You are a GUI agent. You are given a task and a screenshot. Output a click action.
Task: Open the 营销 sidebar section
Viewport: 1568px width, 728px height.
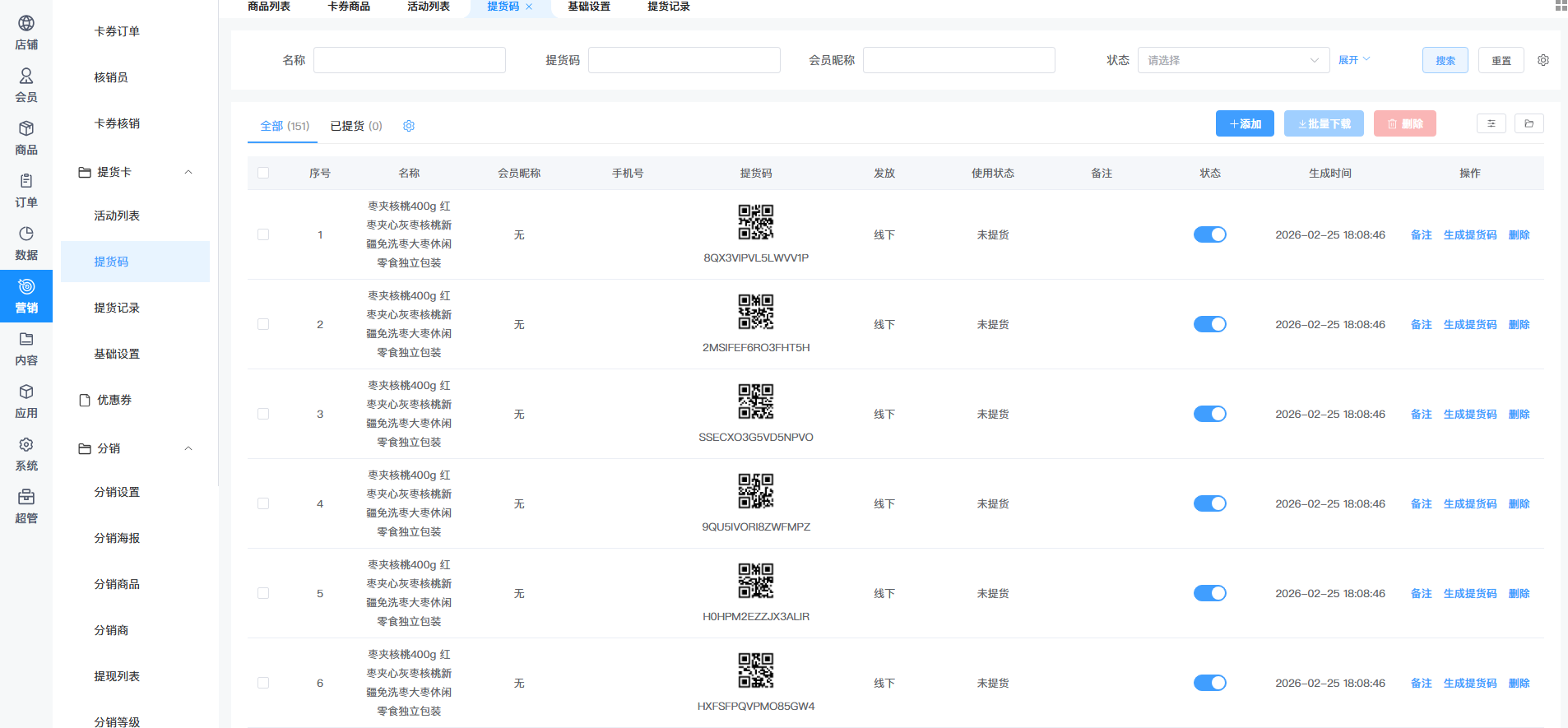pos(26,296)
